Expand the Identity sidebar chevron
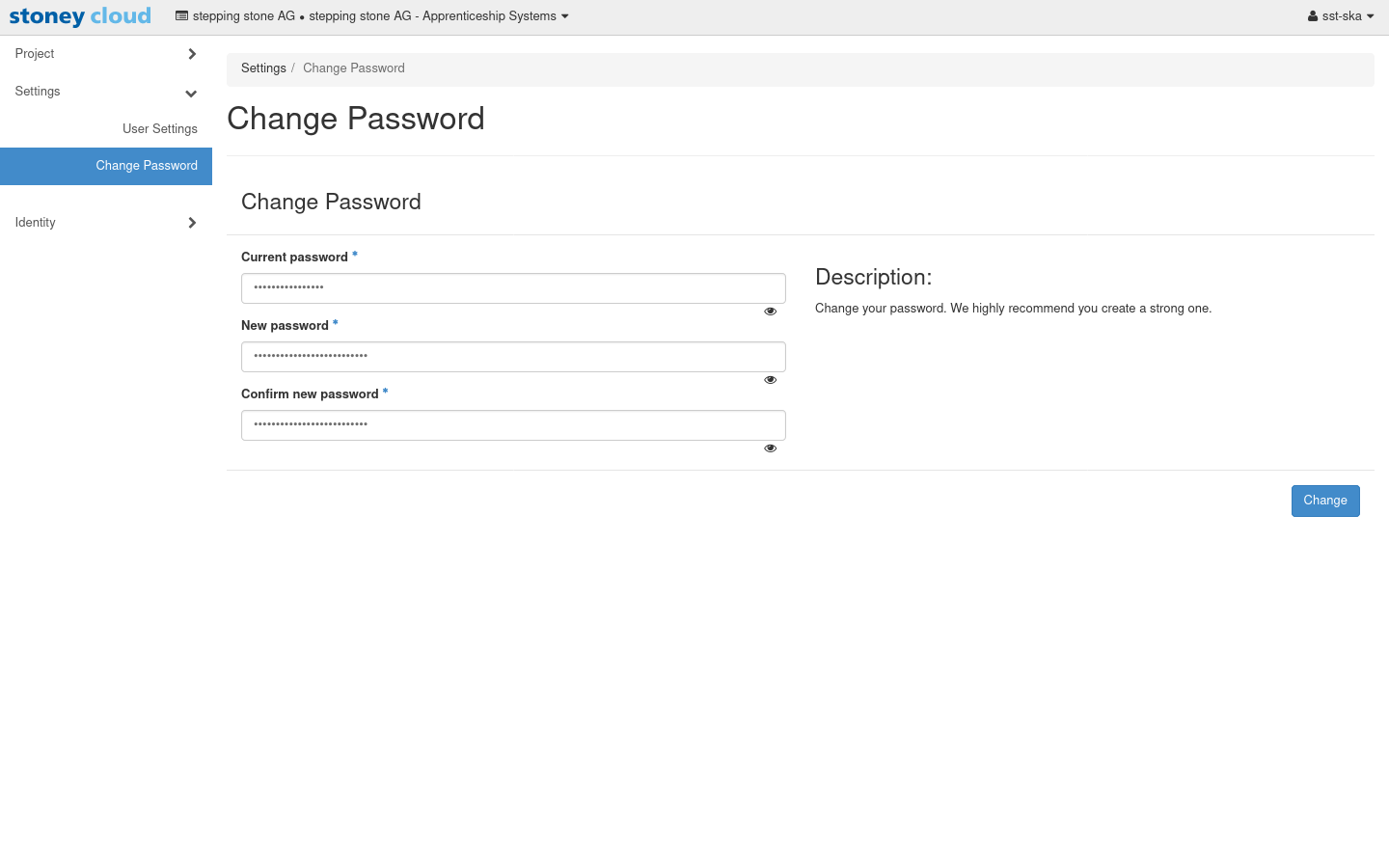Image resolution: width=1389 pixels, height=868 pixels. [x=192, y=223]
